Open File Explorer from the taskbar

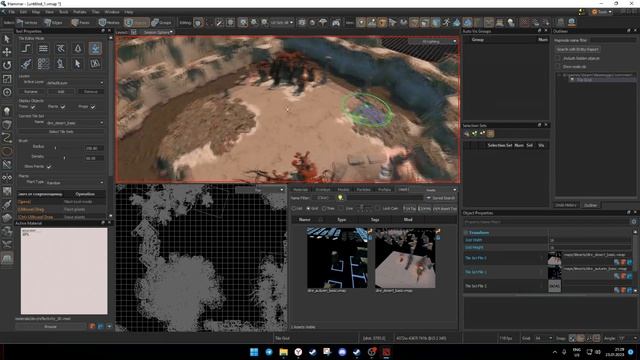point(283,352)
